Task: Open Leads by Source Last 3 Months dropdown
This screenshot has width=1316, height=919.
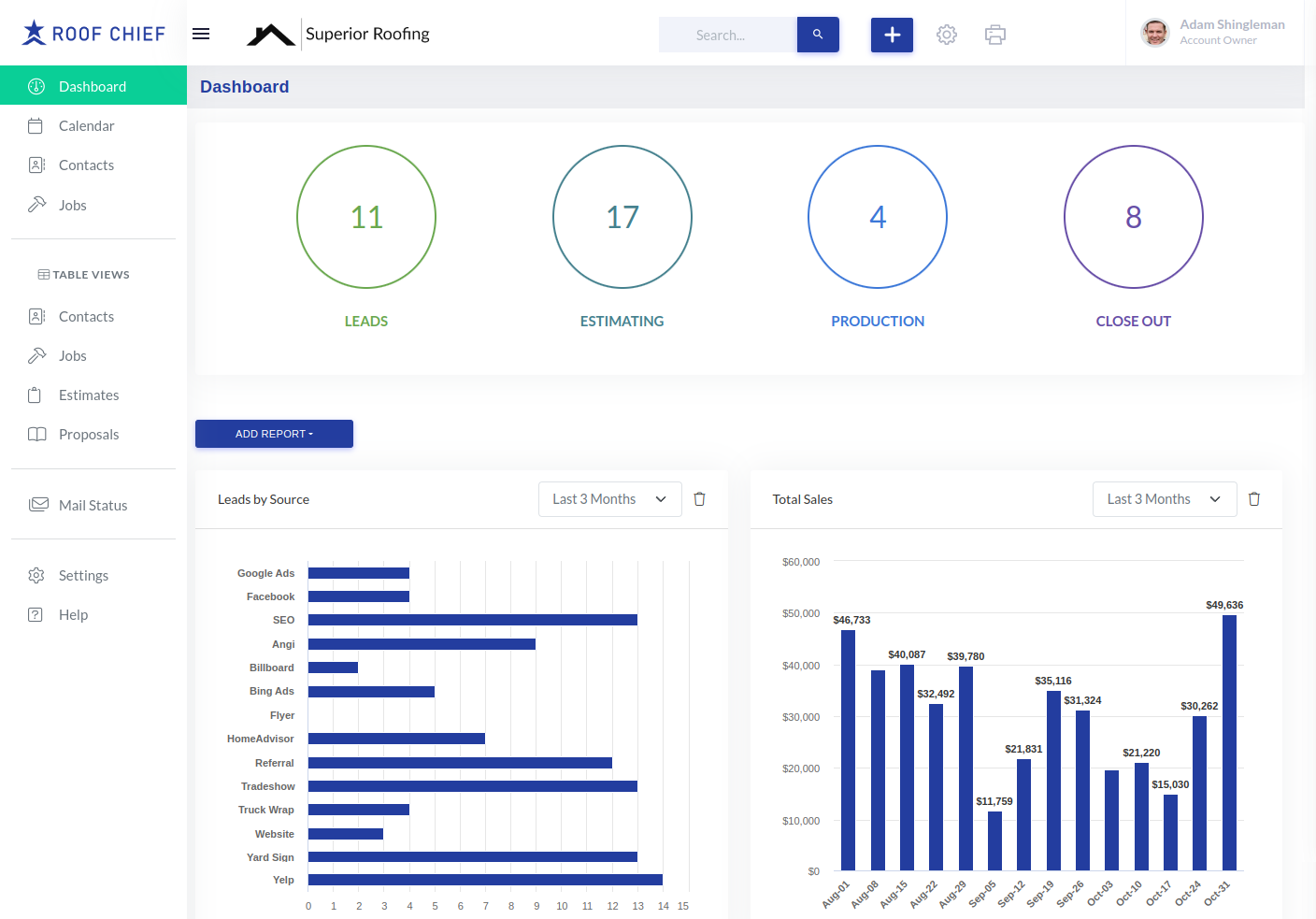Action: click(609, 499)
